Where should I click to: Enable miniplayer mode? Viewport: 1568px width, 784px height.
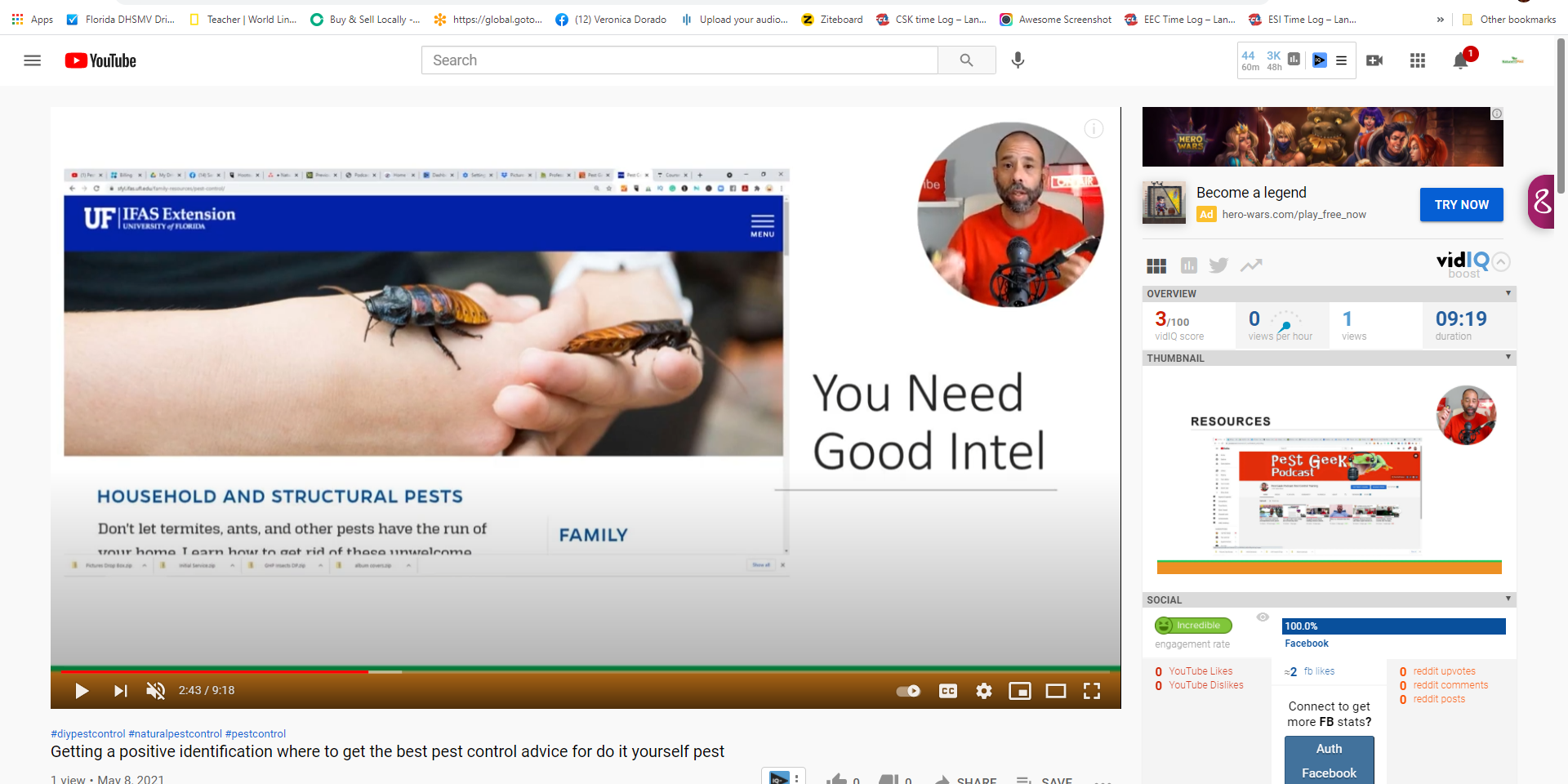click(1020, 691)
